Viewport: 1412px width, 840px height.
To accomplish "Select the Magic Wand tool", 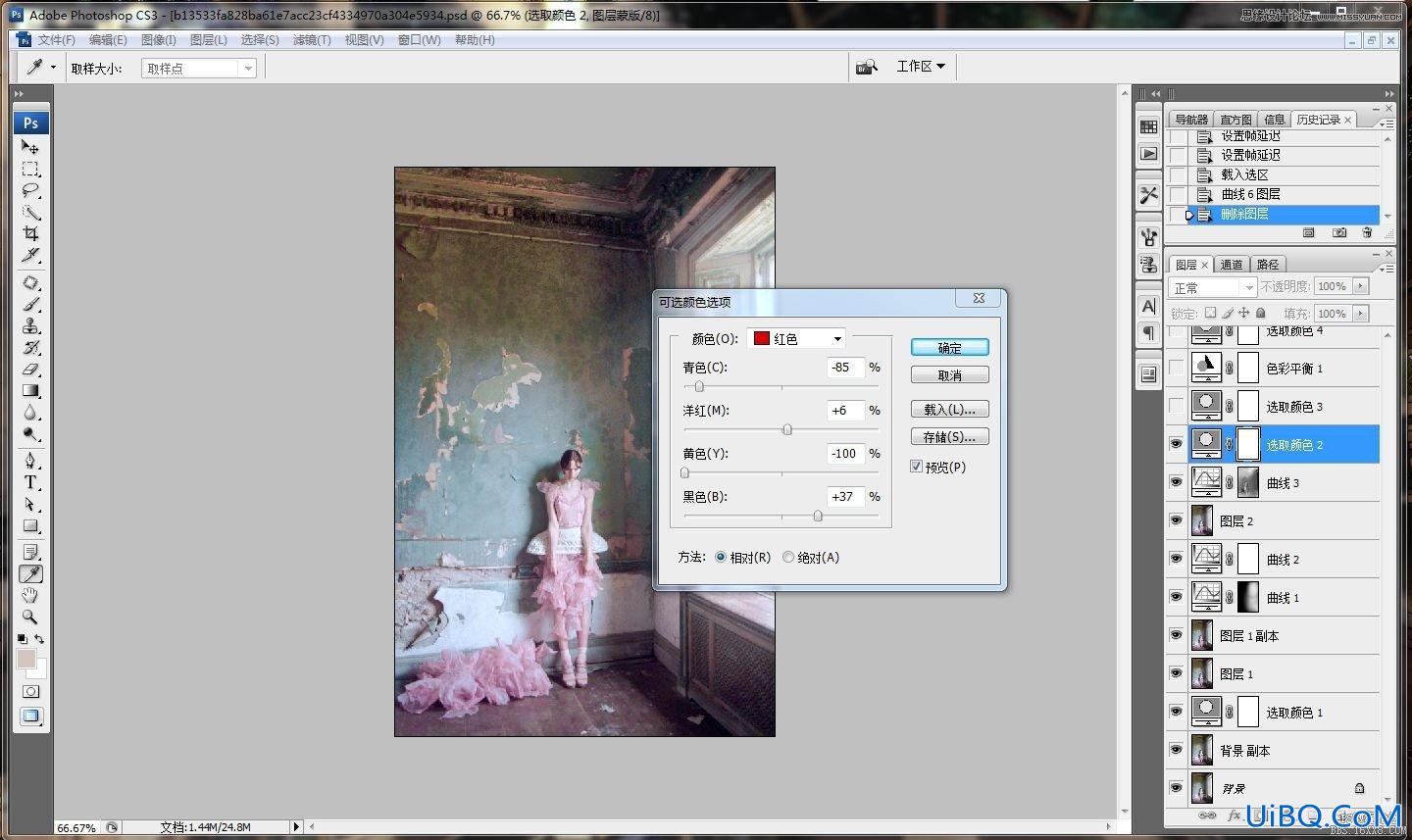I will (30, 212).
